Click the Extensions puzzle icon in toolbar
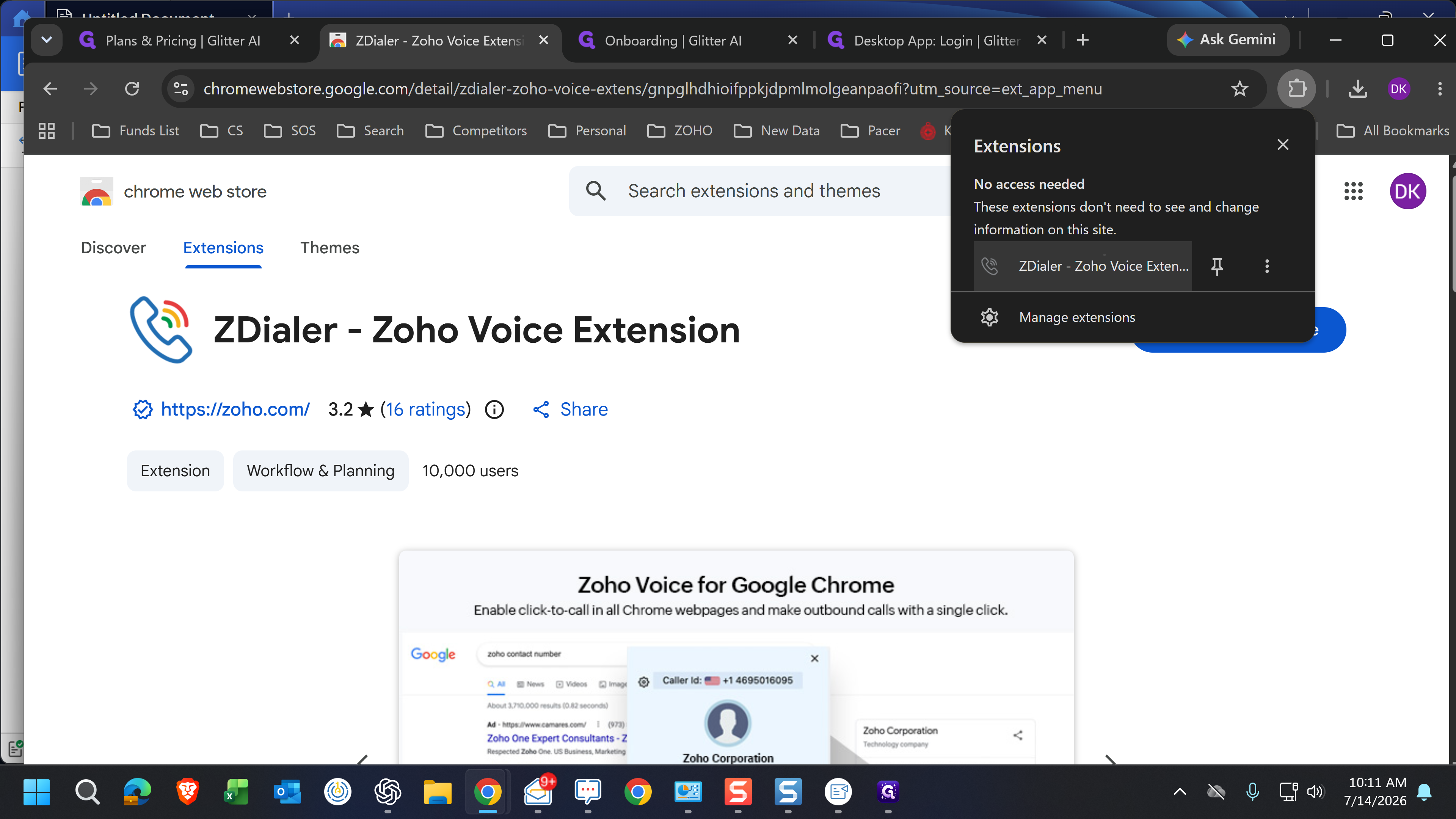The image size is (1456, 819). click(x=1297, y=89)
